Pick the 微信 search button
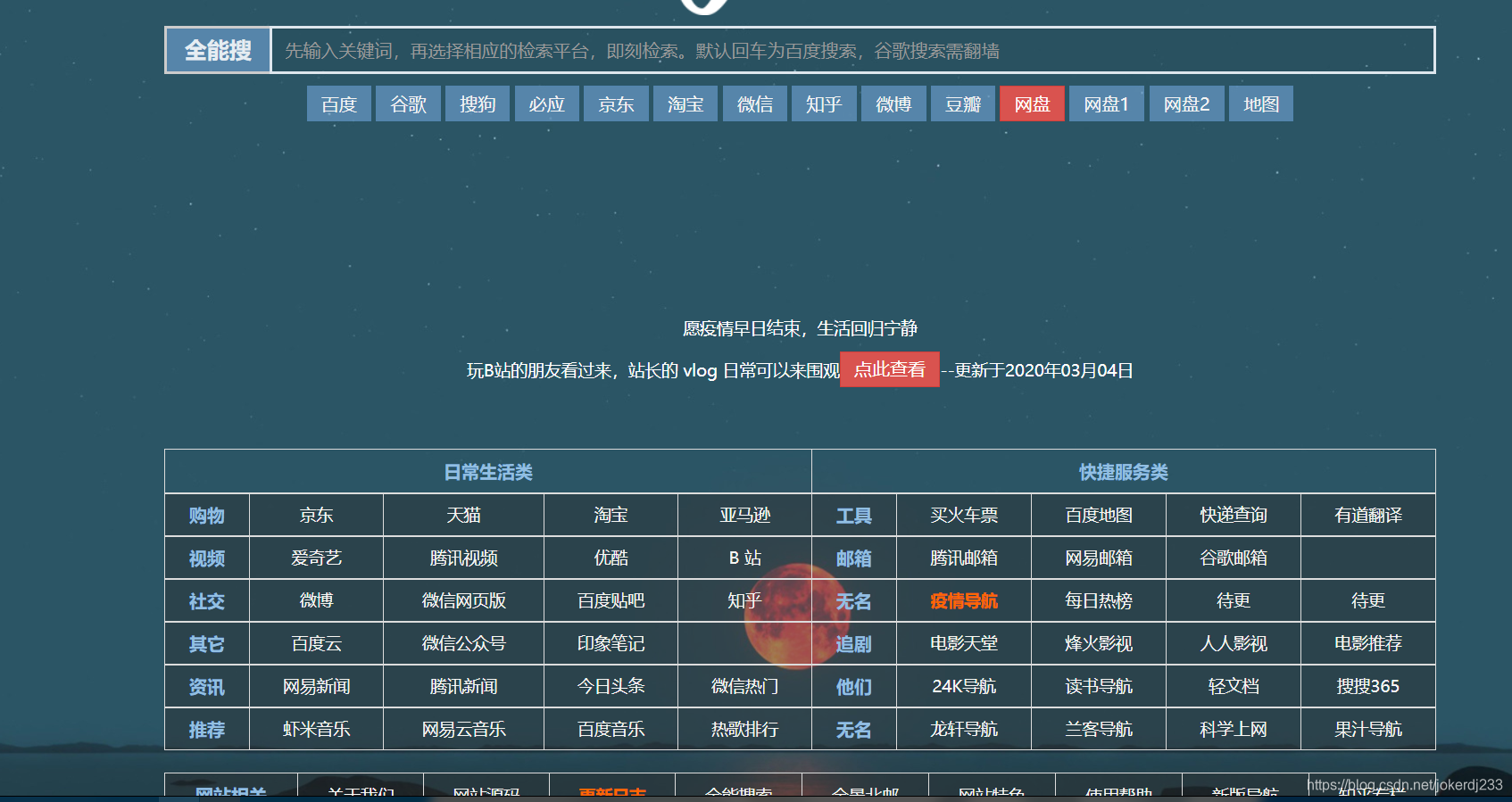The height and width of the screenshot is (802, 1512). coord(755,103)
